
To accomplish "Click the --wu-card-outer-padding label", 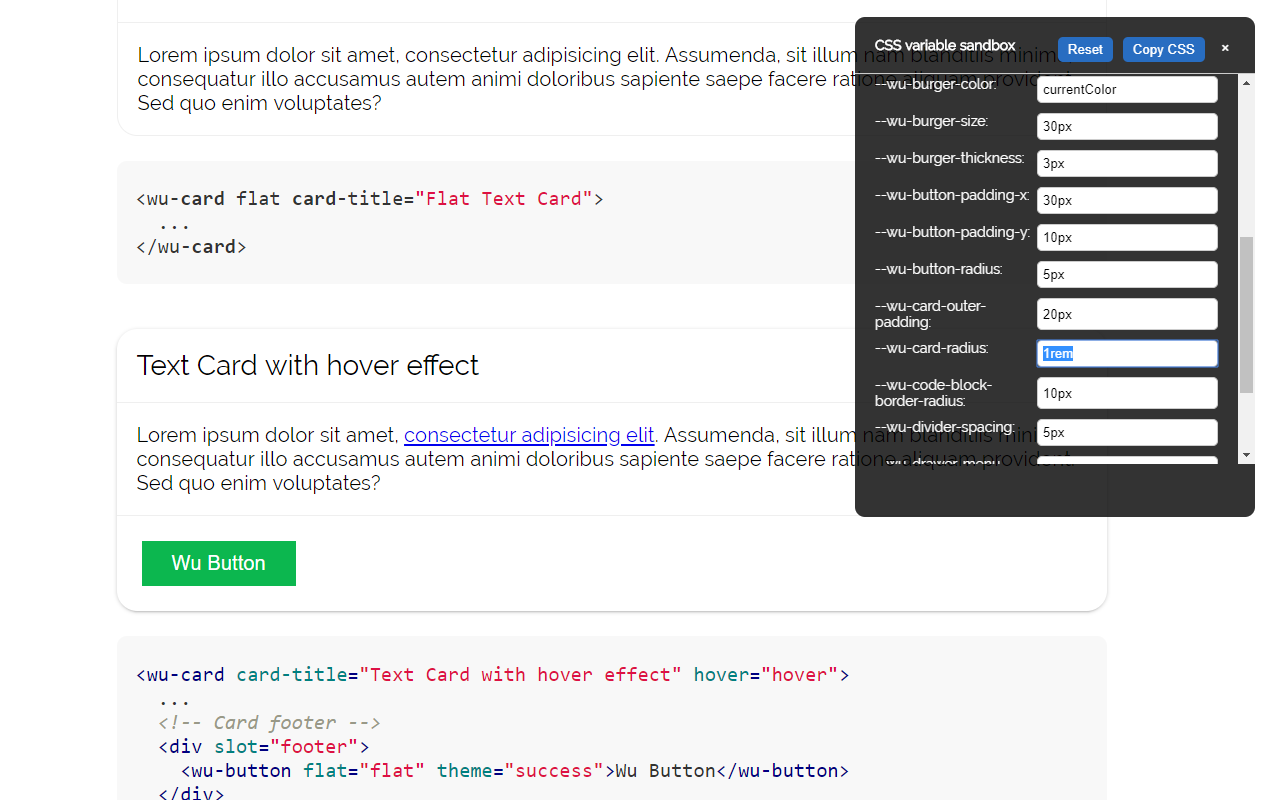I will [931, 314].
